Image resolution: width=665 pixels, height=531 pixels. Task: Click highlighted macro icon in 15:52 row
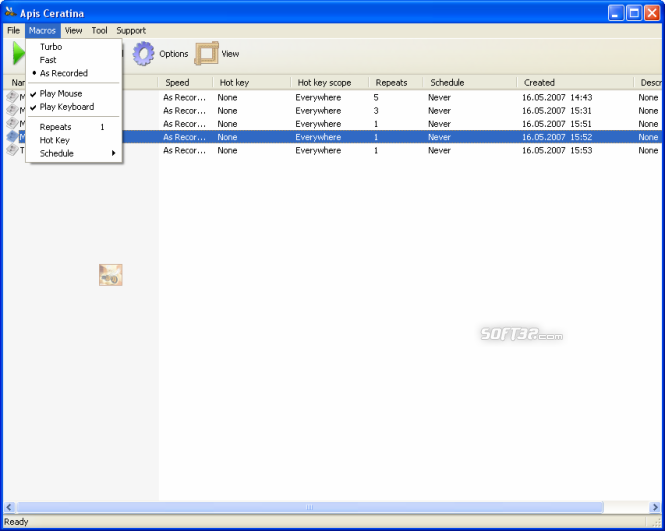coord(12,137)
